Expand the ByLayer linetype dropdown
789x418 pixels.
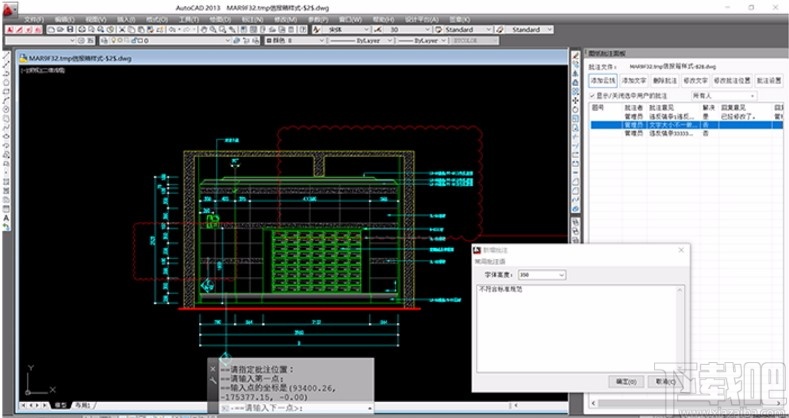(361, 40)
